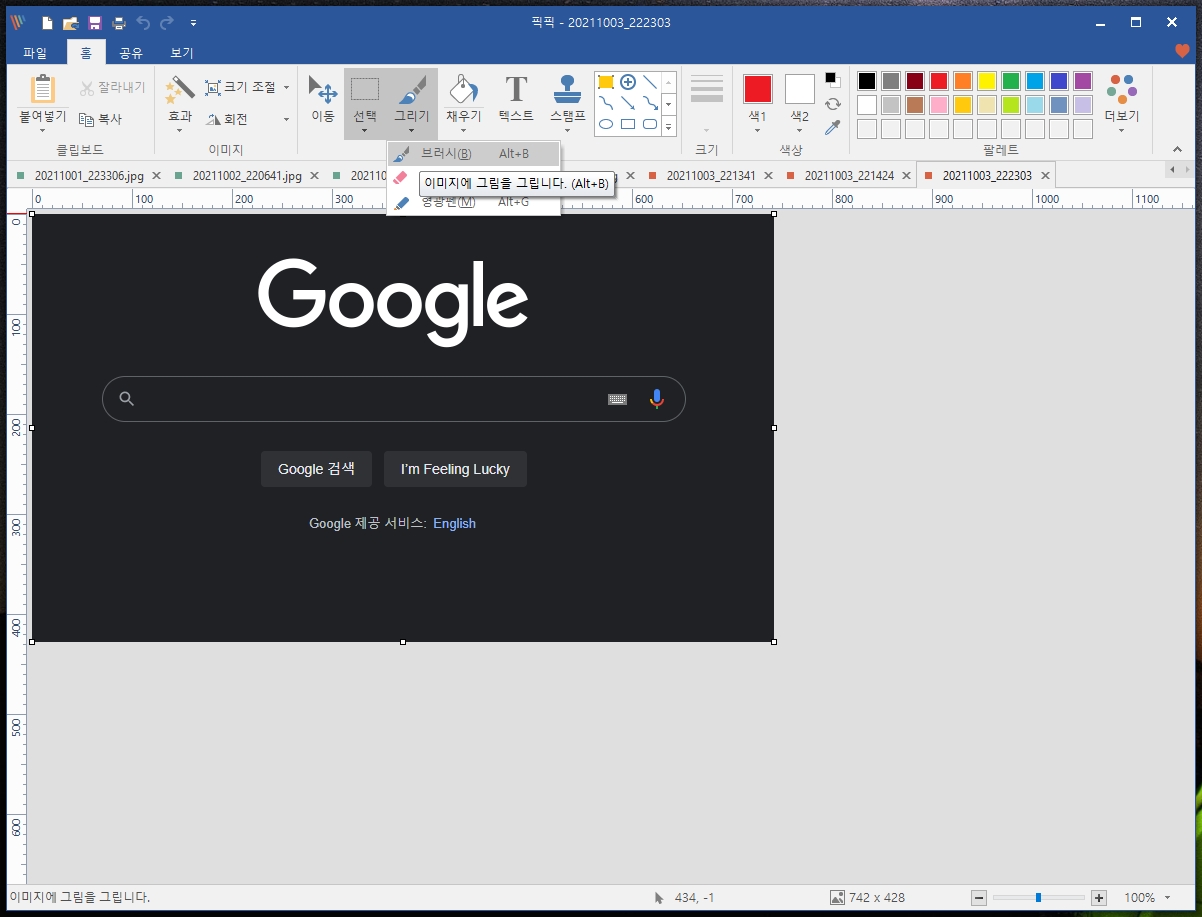Image resolution: width=1202 pixels, height=917 pixels.
Task: Click the eraser icon in the drawing menu
Action: click(x=401, y=178)
